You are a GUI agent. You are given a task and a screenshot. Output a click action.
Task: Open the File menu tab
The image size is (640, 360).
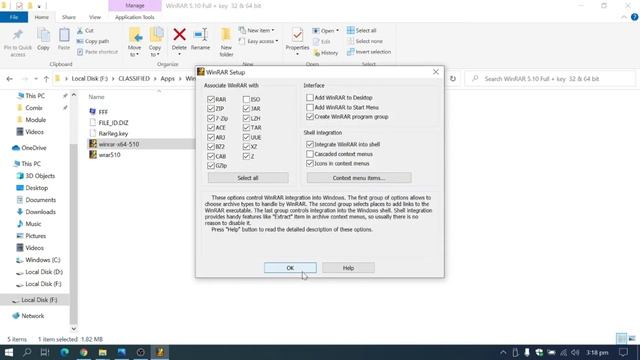pos(14,17)
